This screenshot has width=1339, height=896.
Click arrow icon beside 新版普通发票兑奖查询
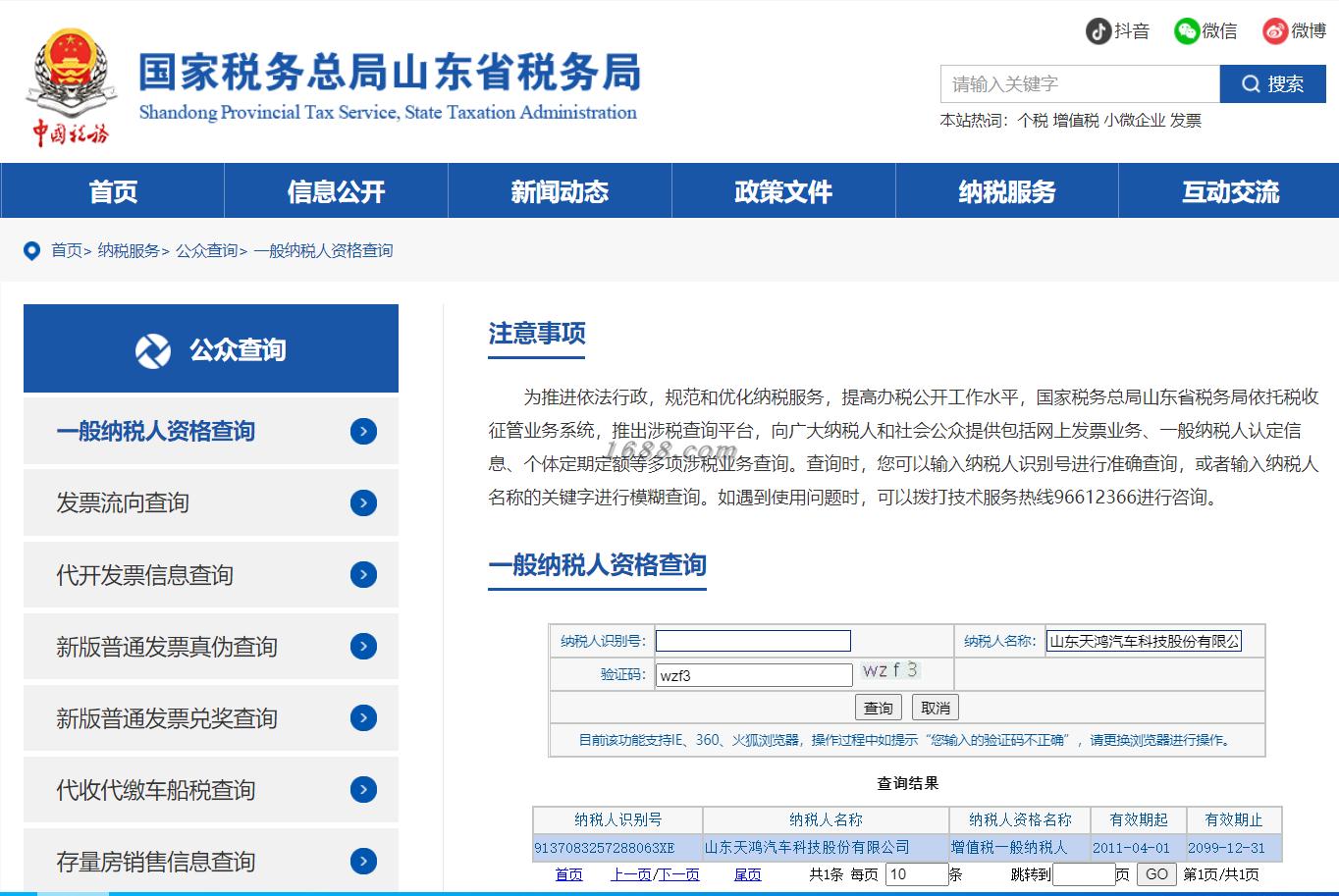click(363, 717)
